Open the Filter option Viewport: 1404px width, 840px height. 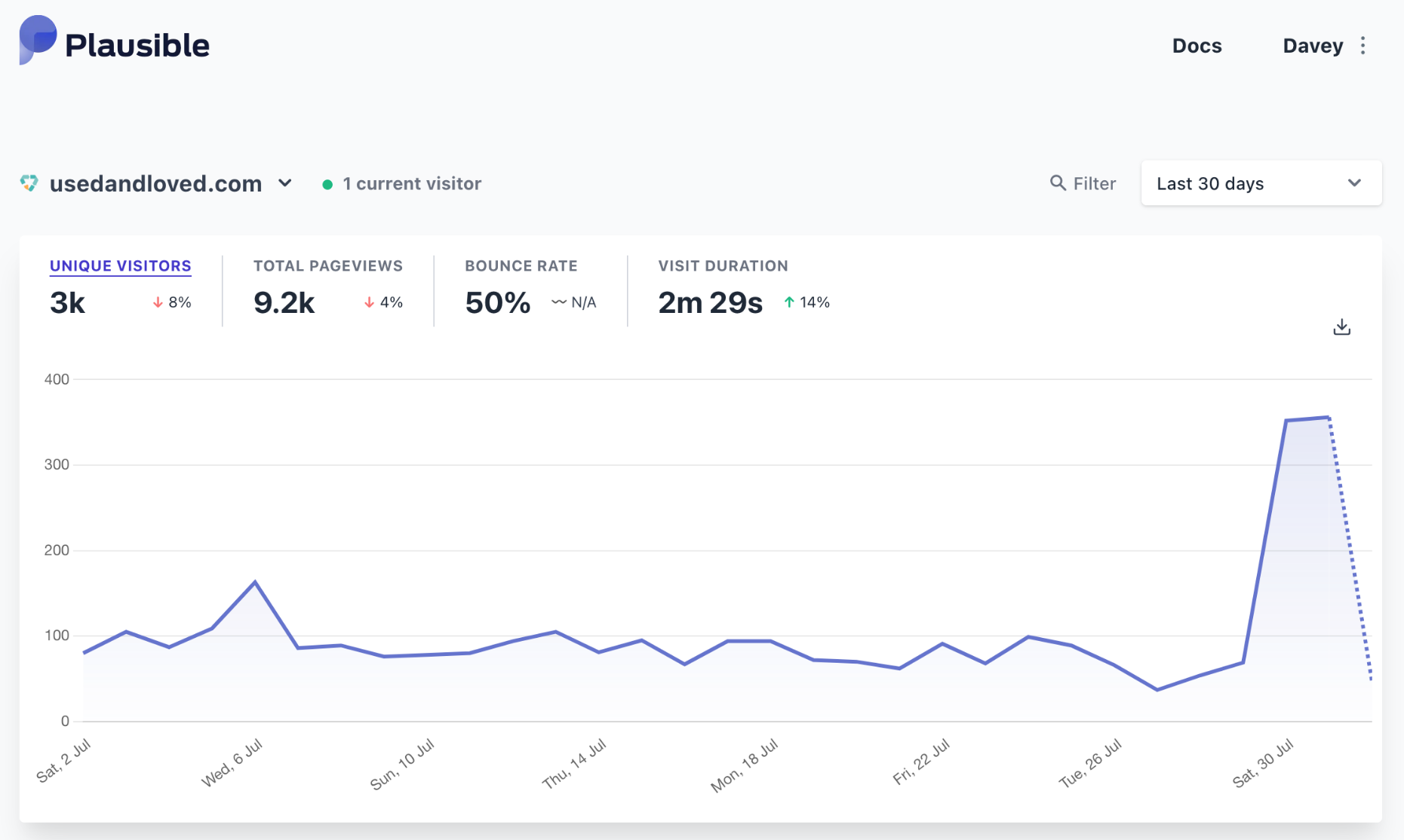coord(1083,183)
